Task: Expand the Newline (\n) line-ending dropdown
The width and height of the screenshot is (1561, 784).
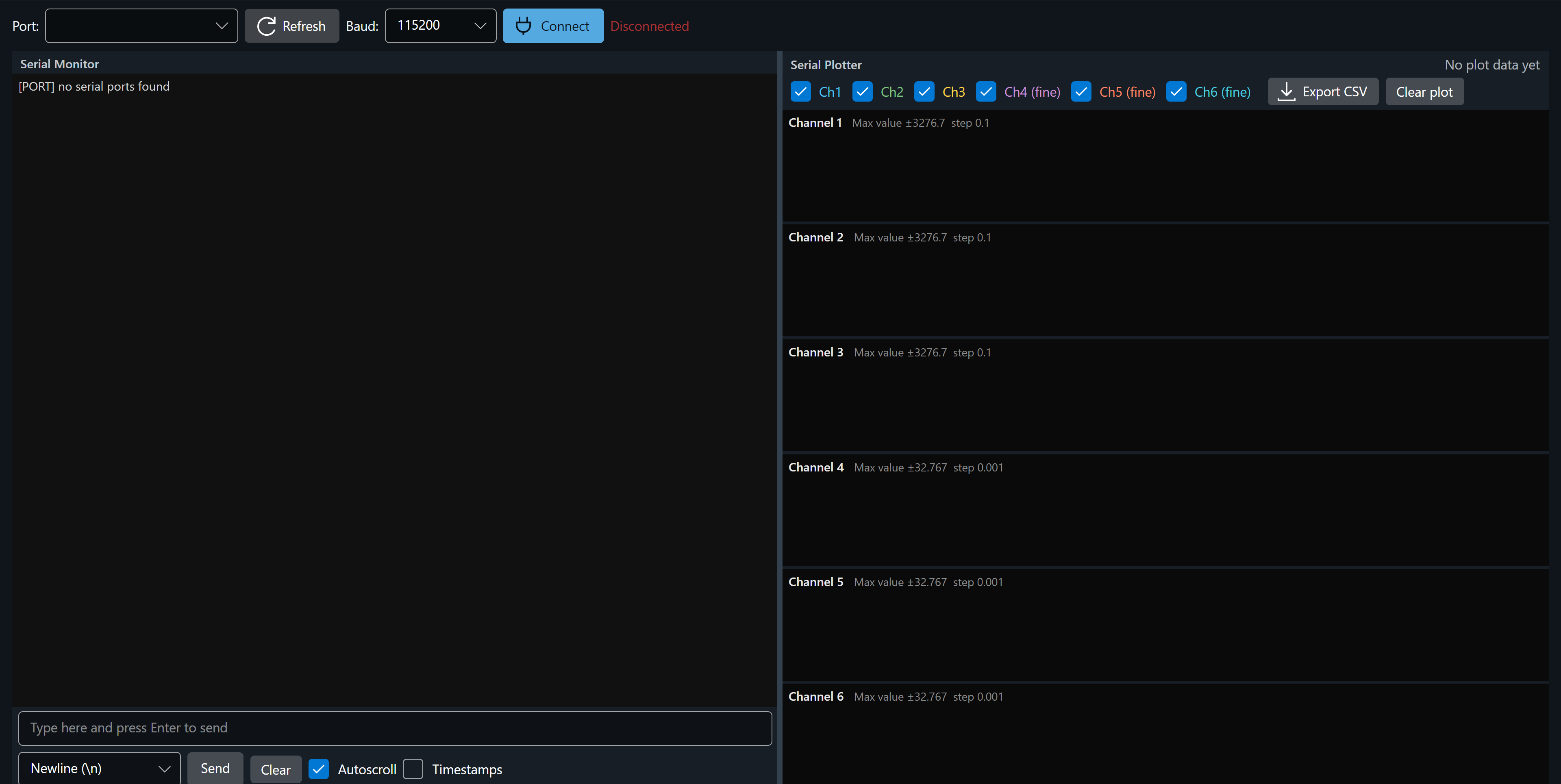Action: tap(99, 768)
